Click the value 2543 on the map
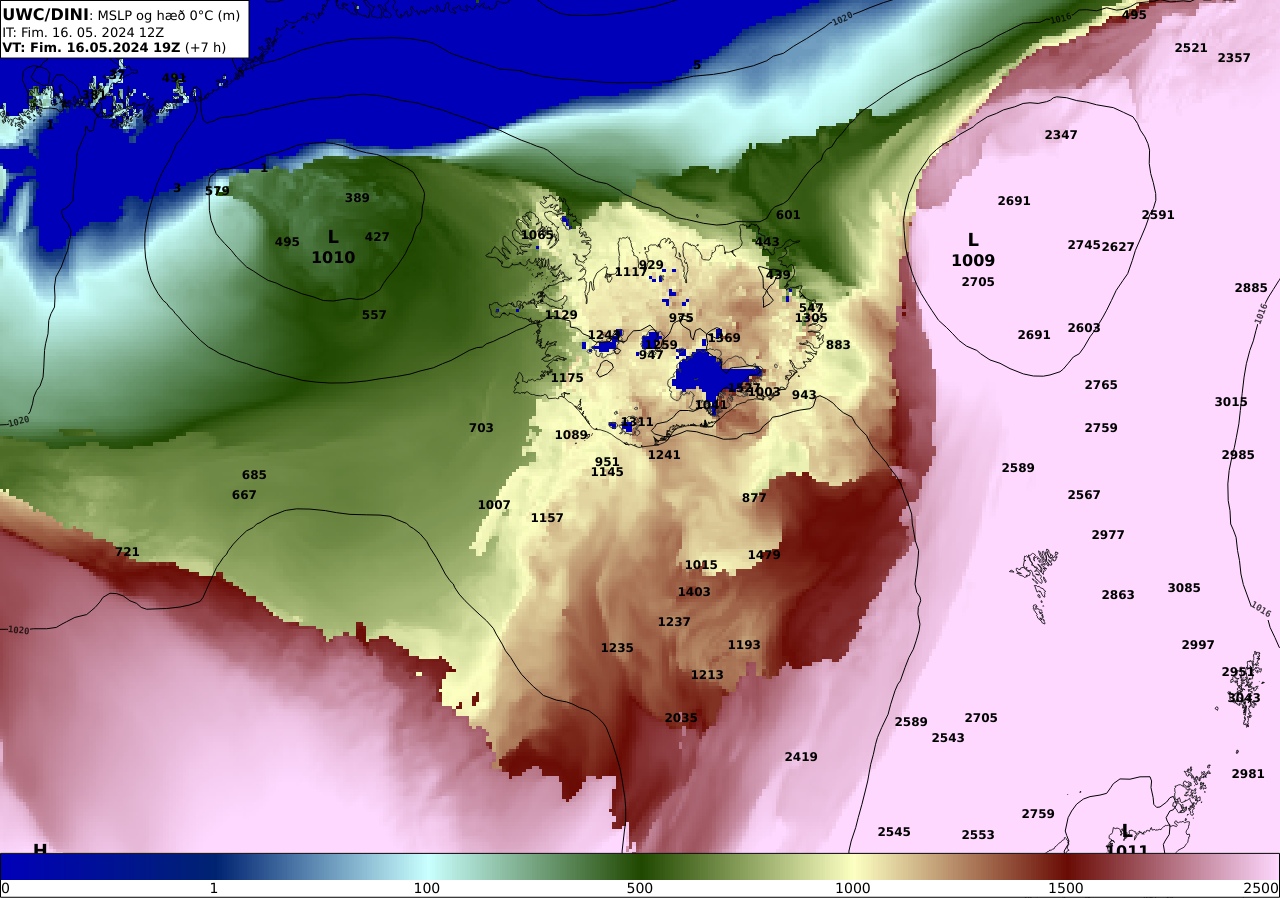 pyautogui.click(x=948, y=738)
